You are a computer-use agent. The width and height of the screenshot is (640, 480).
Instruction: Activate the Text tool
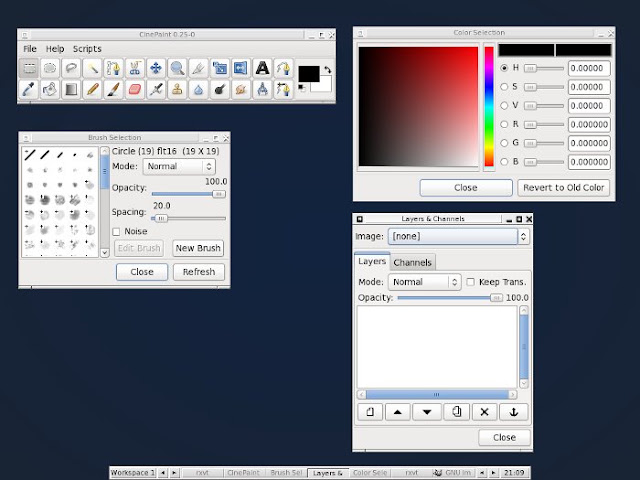click(x=262, y=68)
